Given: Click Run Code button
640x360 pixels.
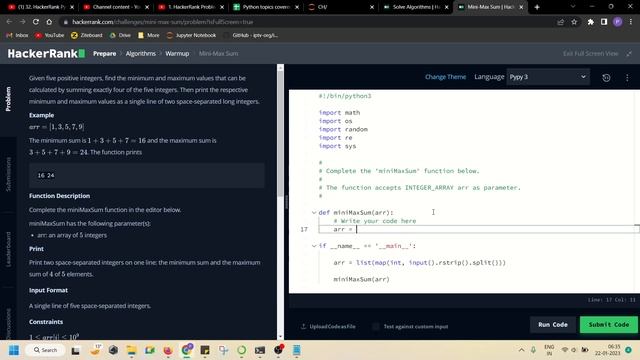Looking at the screenshot, I should point(553,324).
